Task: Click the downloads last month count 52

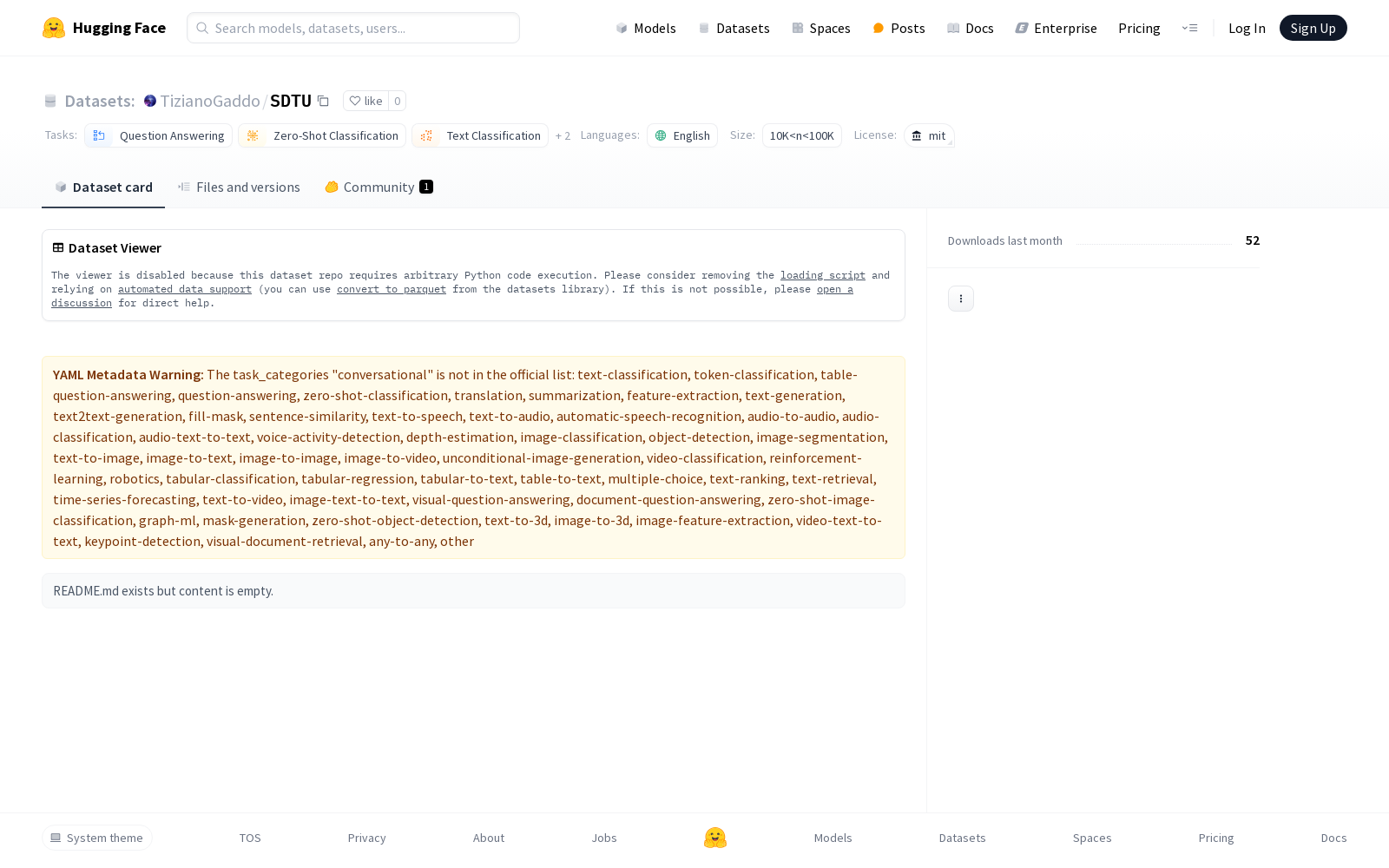Action: click(x=1253, y=240)
